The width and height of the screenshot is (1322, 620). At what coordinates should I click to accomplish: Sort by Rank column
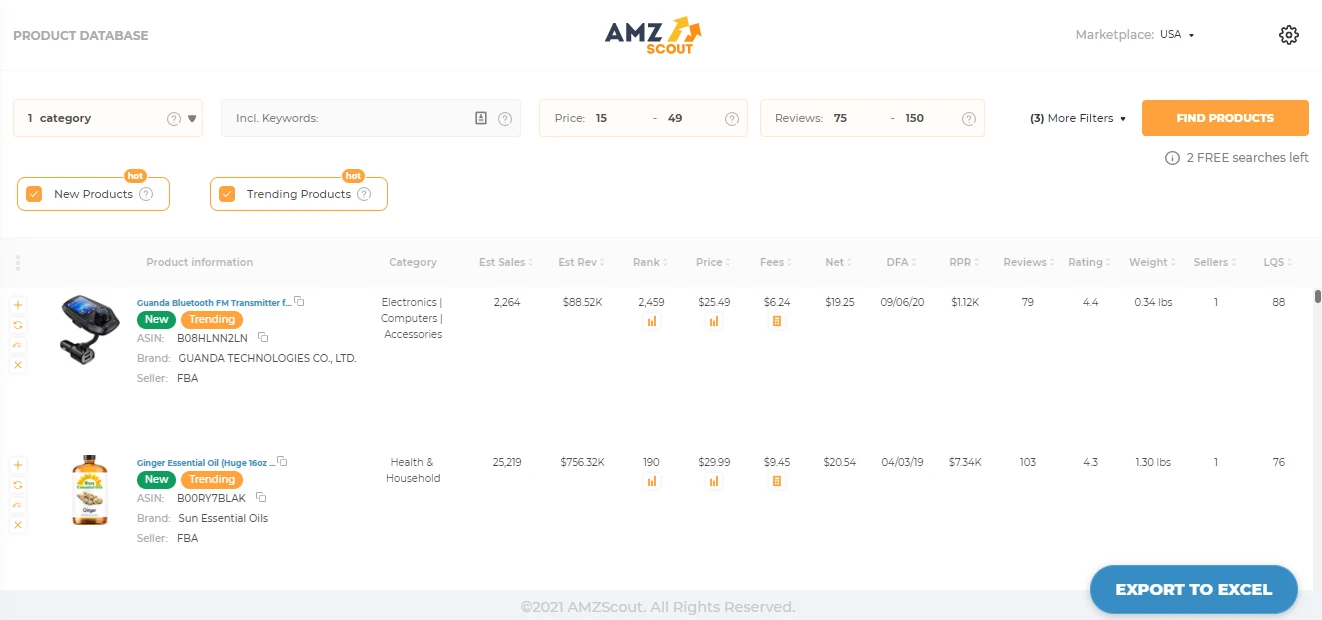point(651,262)
